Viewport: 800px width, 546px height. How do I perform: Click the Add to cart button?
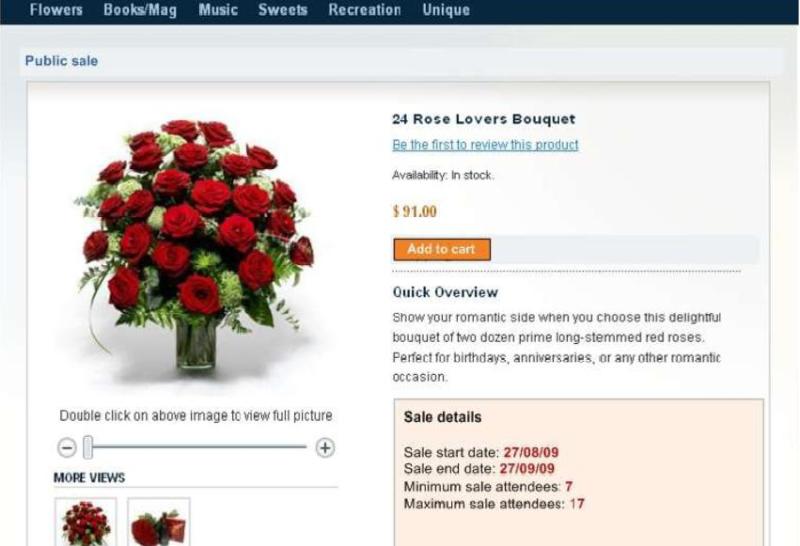(x=442, y=250)
